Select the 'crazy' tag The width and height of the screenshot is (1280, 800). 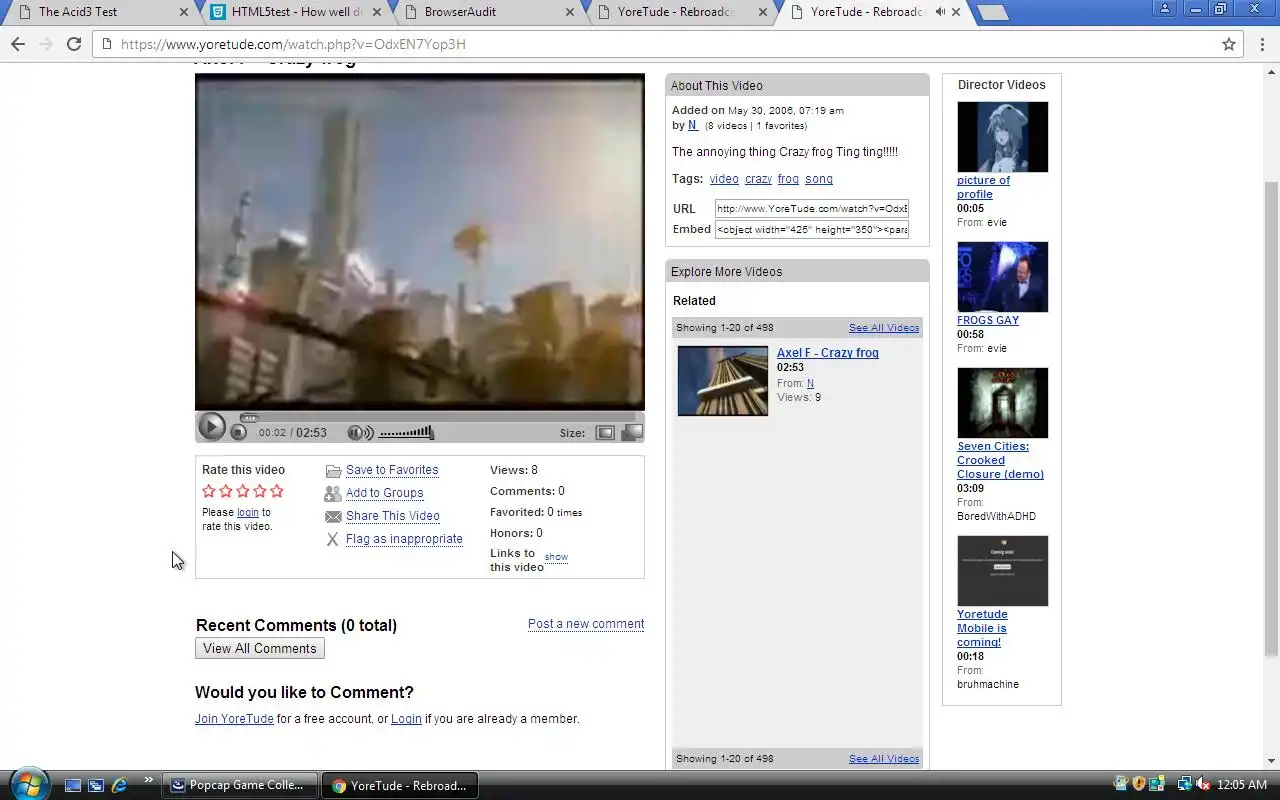pyautogui.click(x=758, y=179)
